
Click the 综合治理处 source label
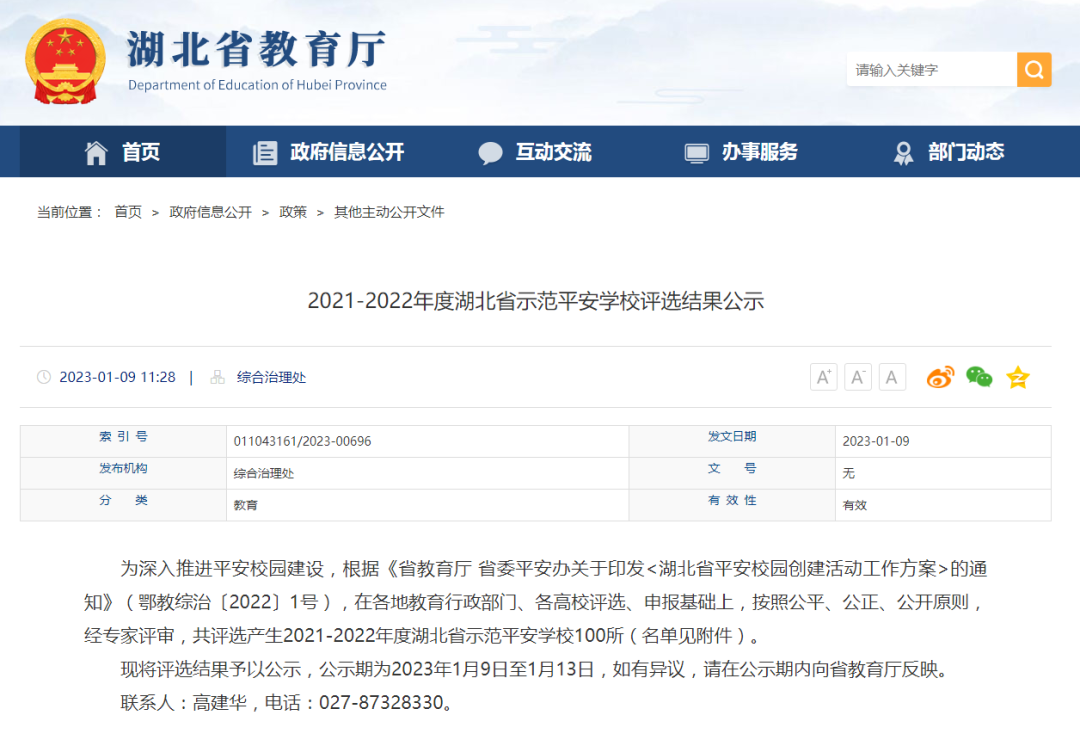point(271,377)
